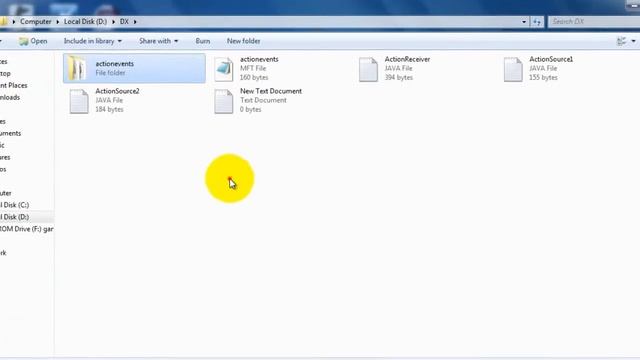Image resolution: width=640 pixels, height=360 pixels.
Task: Click Computer in the address breadcrumb
Action: point(36,22)
